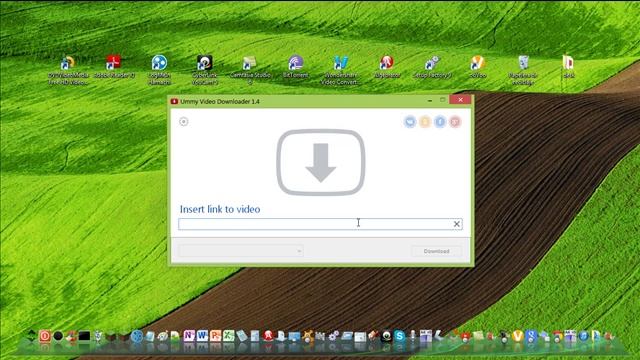Open Adobe Reader desktop shortcut
Viewport: 640px width, 360px height.
point(113,67)
